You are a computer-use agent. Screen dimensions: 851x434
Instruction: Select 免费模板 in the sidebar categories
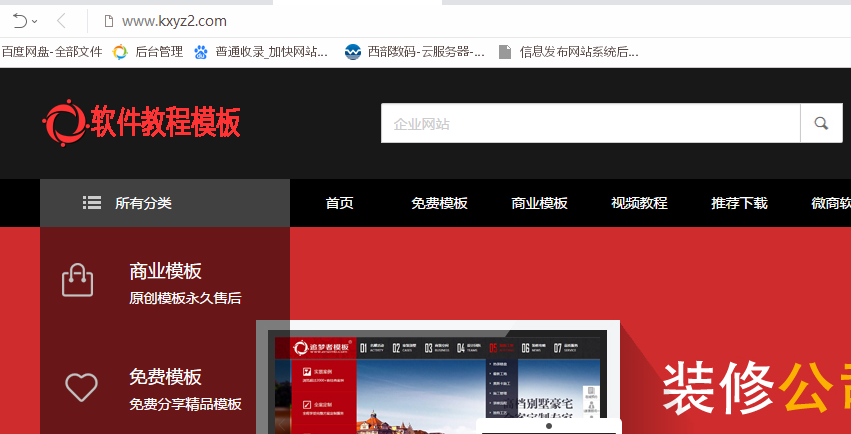(x=166, y=376)
